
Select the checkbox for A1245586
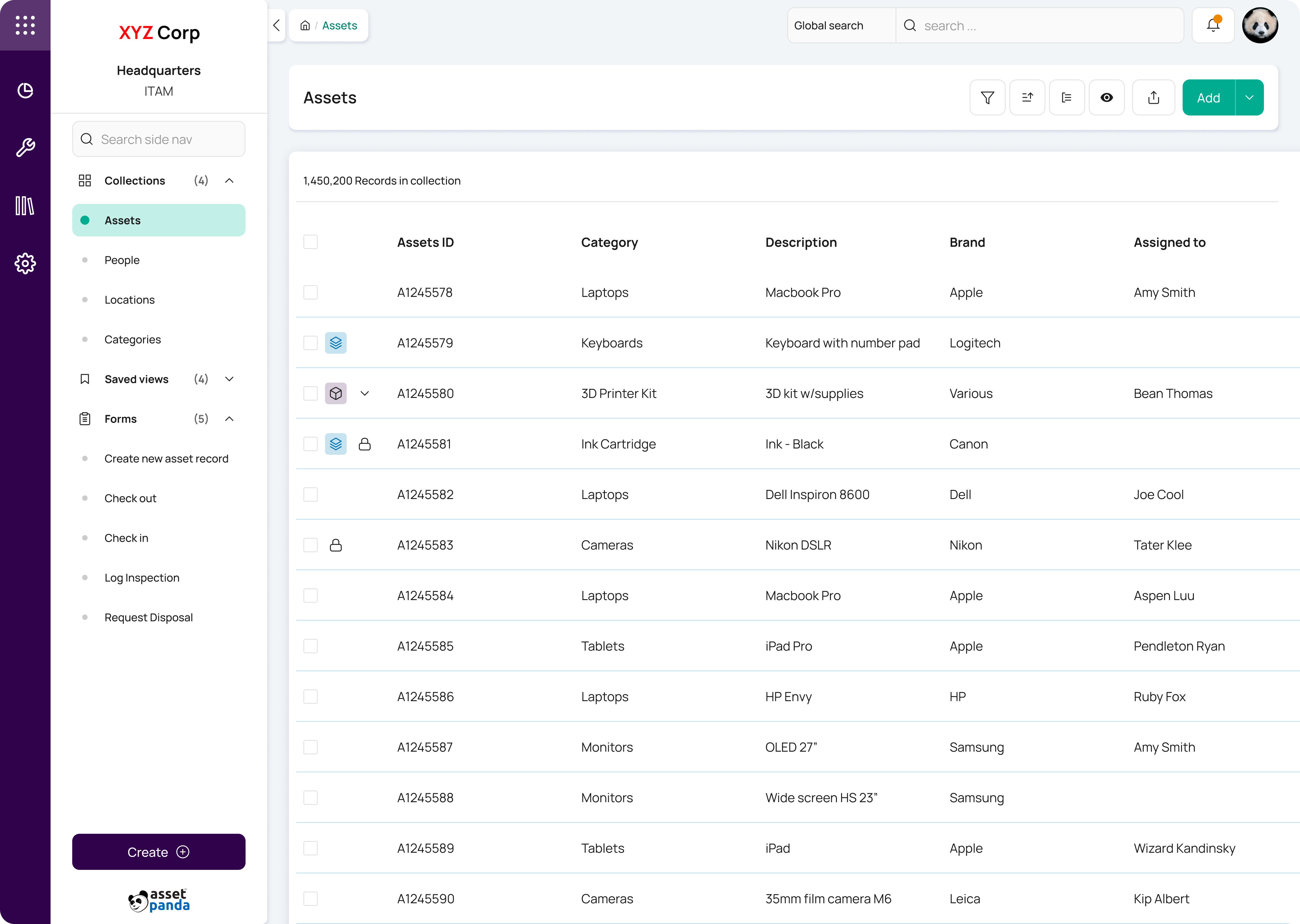pos(311,696)
